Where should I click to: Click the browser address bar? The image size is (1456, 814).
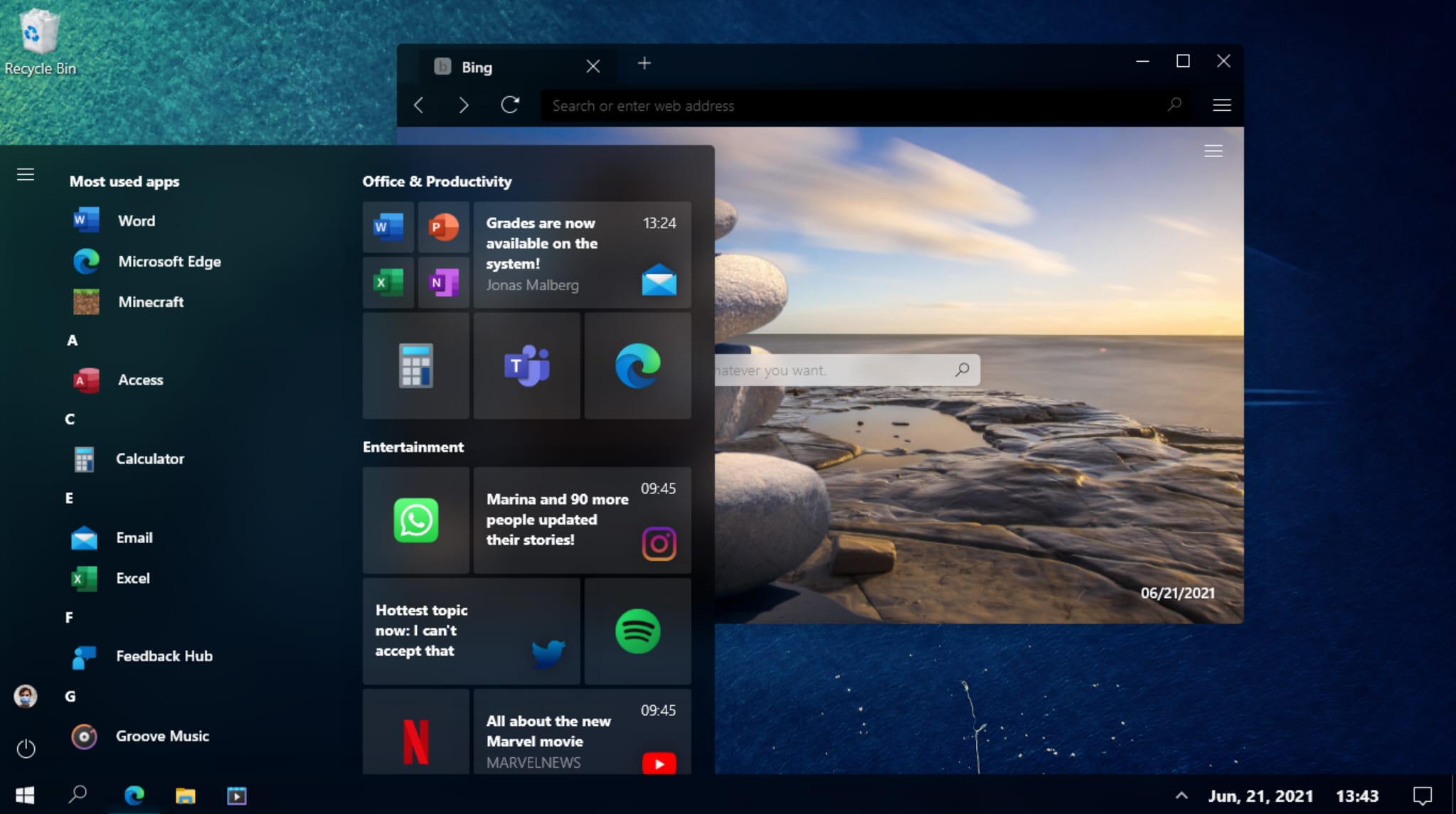[854, 106]
